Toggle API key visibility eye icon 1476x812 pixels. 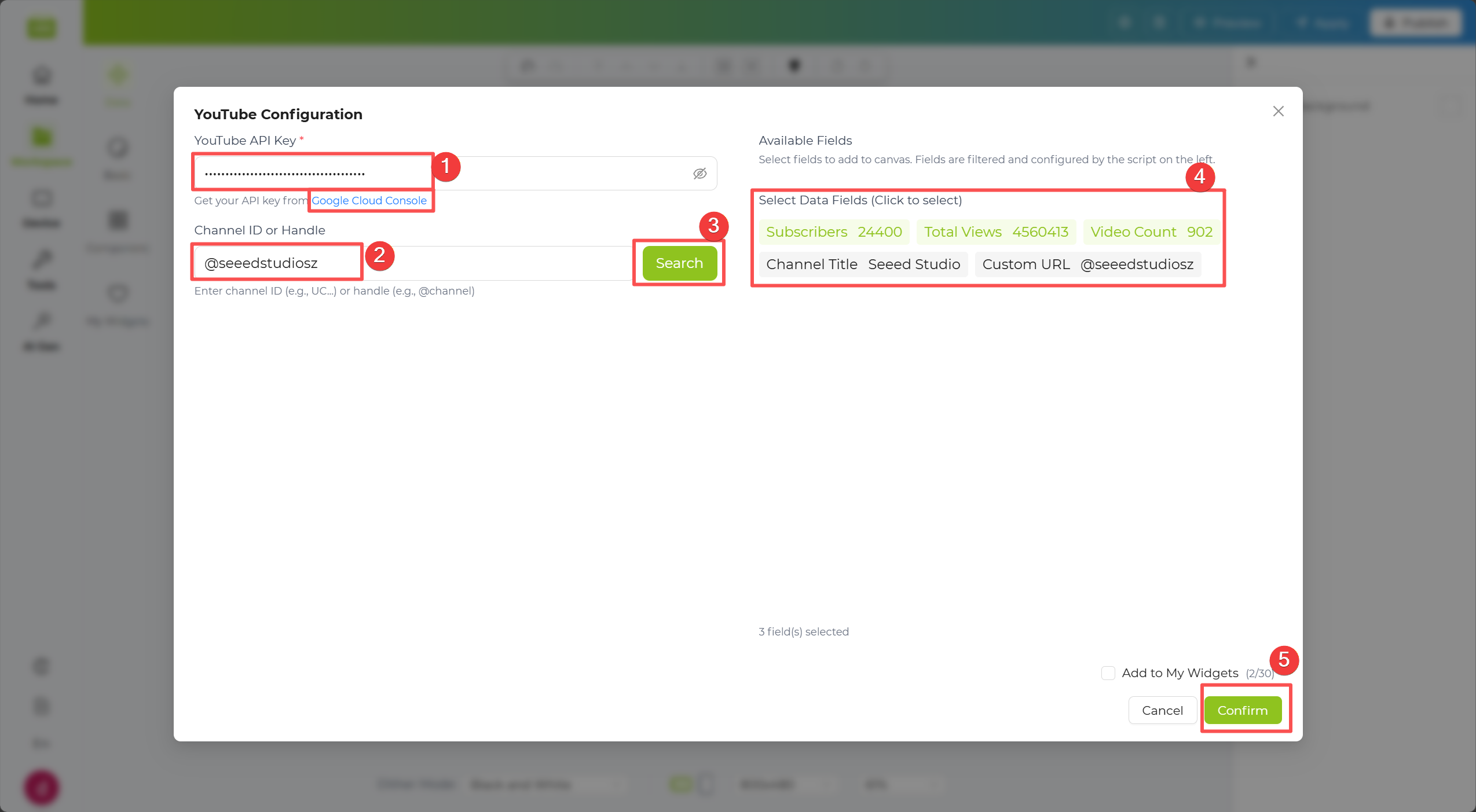pyautogui.click(x=699, y=174)
